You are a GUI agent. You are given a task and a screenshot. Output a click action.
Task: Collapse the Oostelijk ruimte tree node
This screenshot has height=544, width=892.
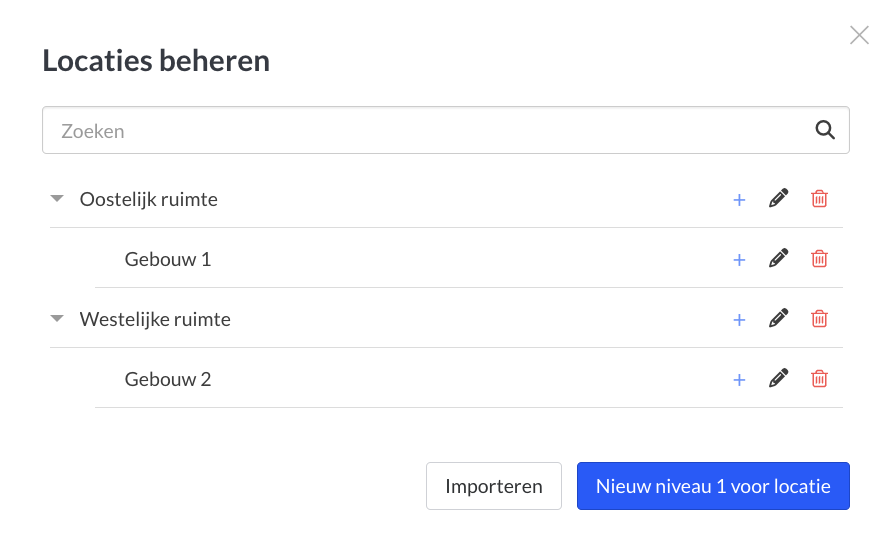[57, 199]
